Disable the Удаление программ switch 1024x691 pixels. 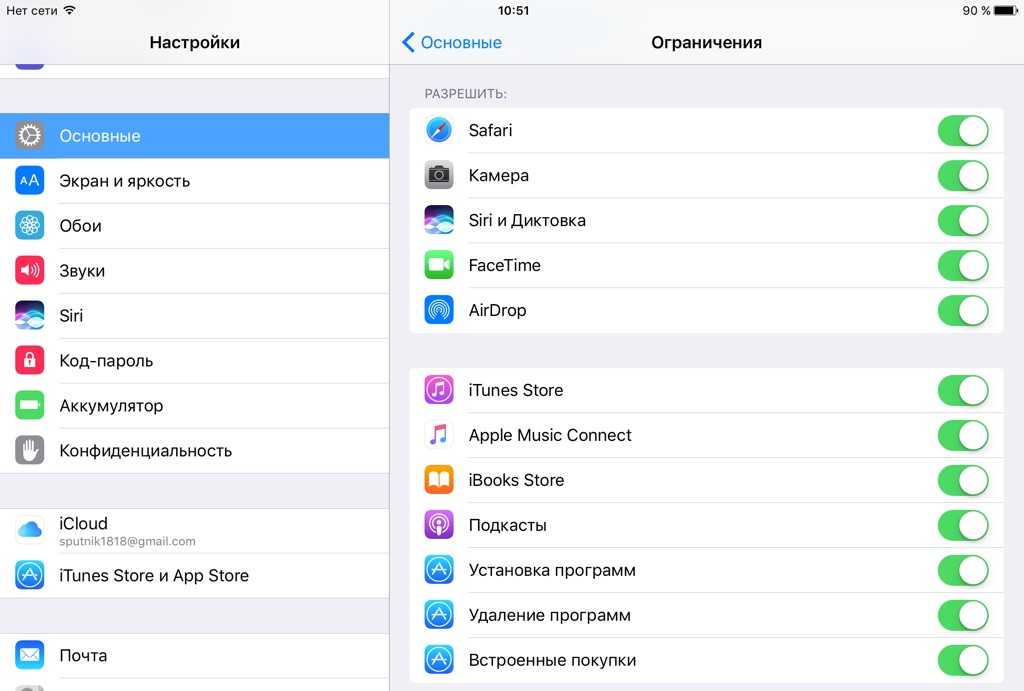tap(963, 616)
